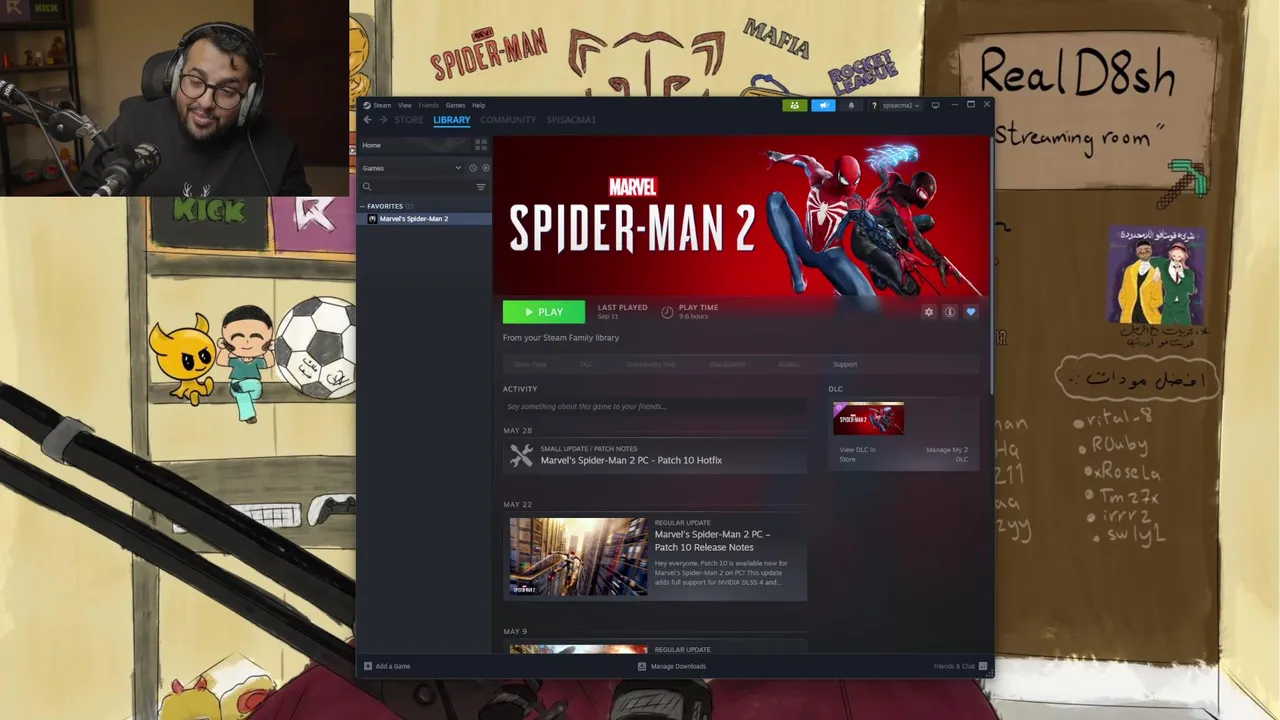Click the Manage Downloads icon

642,666
